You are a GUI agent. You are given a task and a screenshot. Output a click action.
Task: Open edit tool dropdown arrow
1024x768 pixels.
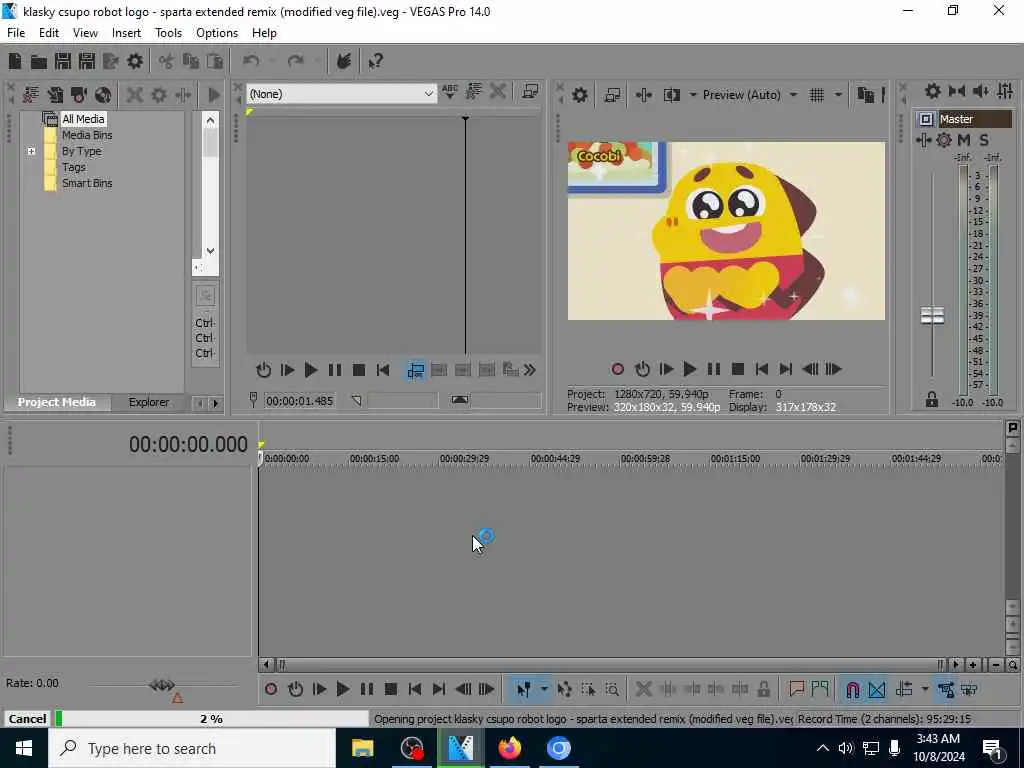pos(544,689)
